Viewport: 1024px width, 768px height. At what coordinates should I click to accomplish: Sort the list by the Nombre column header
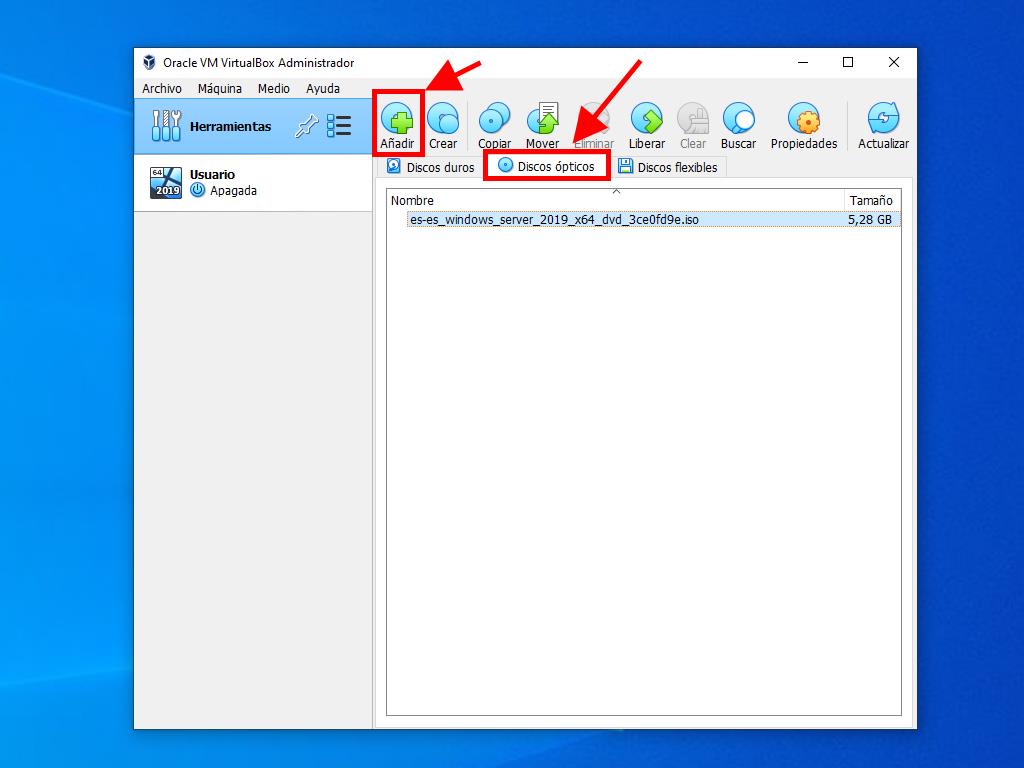615,200
